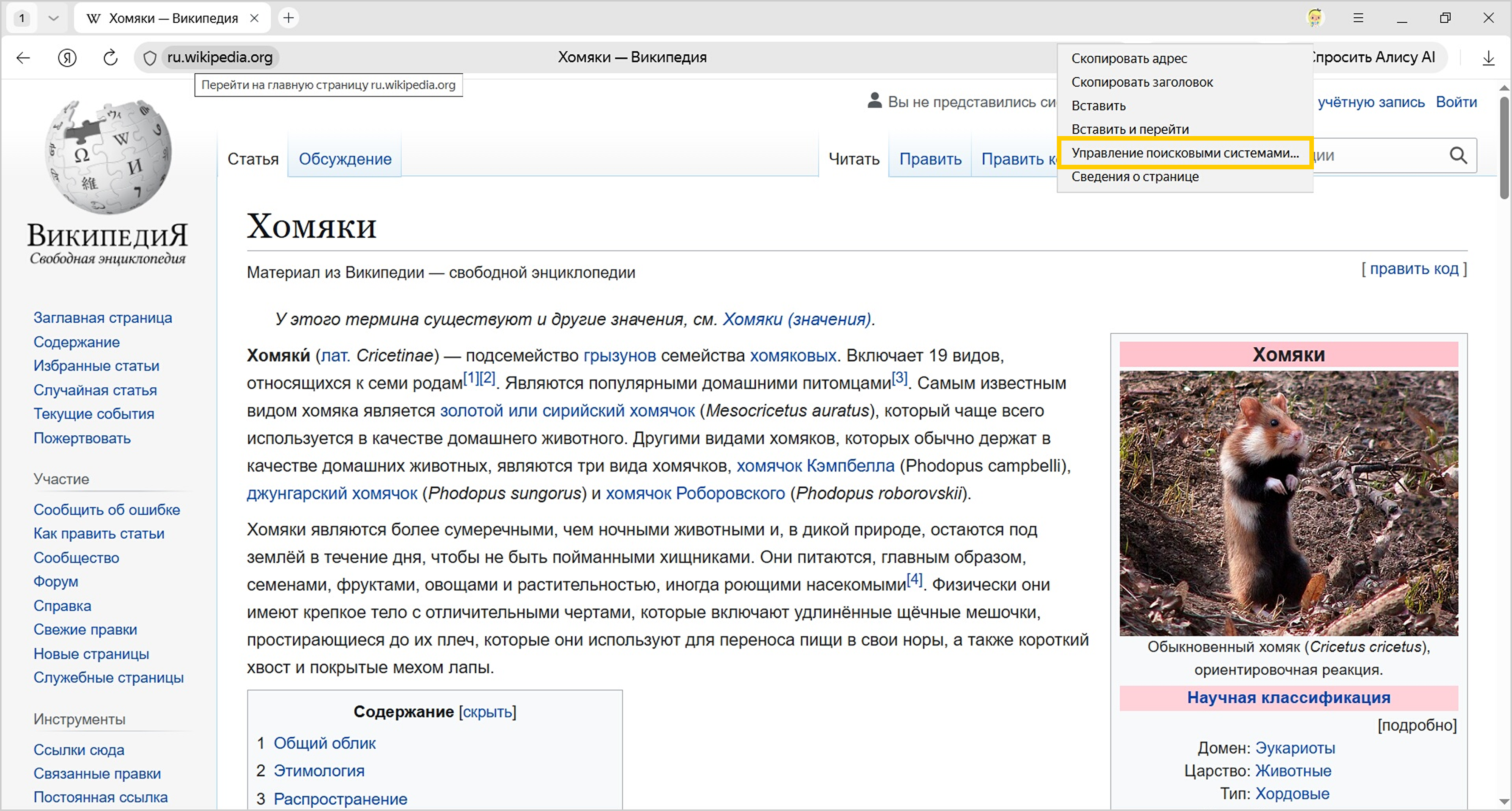1512x811 pixels.
Task: Click the Yandex home logo icon
Action: [68, 57]
